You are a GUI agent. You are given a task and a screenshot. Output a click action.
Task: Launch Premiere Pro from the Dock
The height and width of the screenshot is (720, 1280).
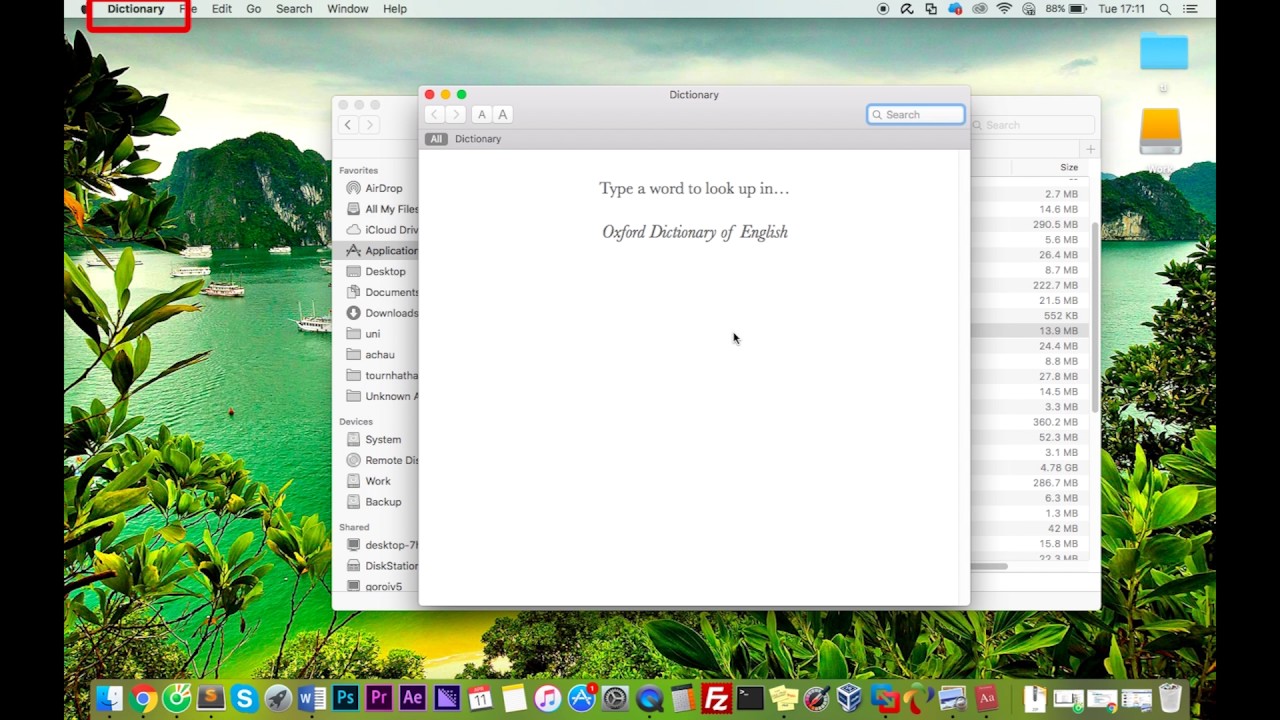click(x=379, y=698)
